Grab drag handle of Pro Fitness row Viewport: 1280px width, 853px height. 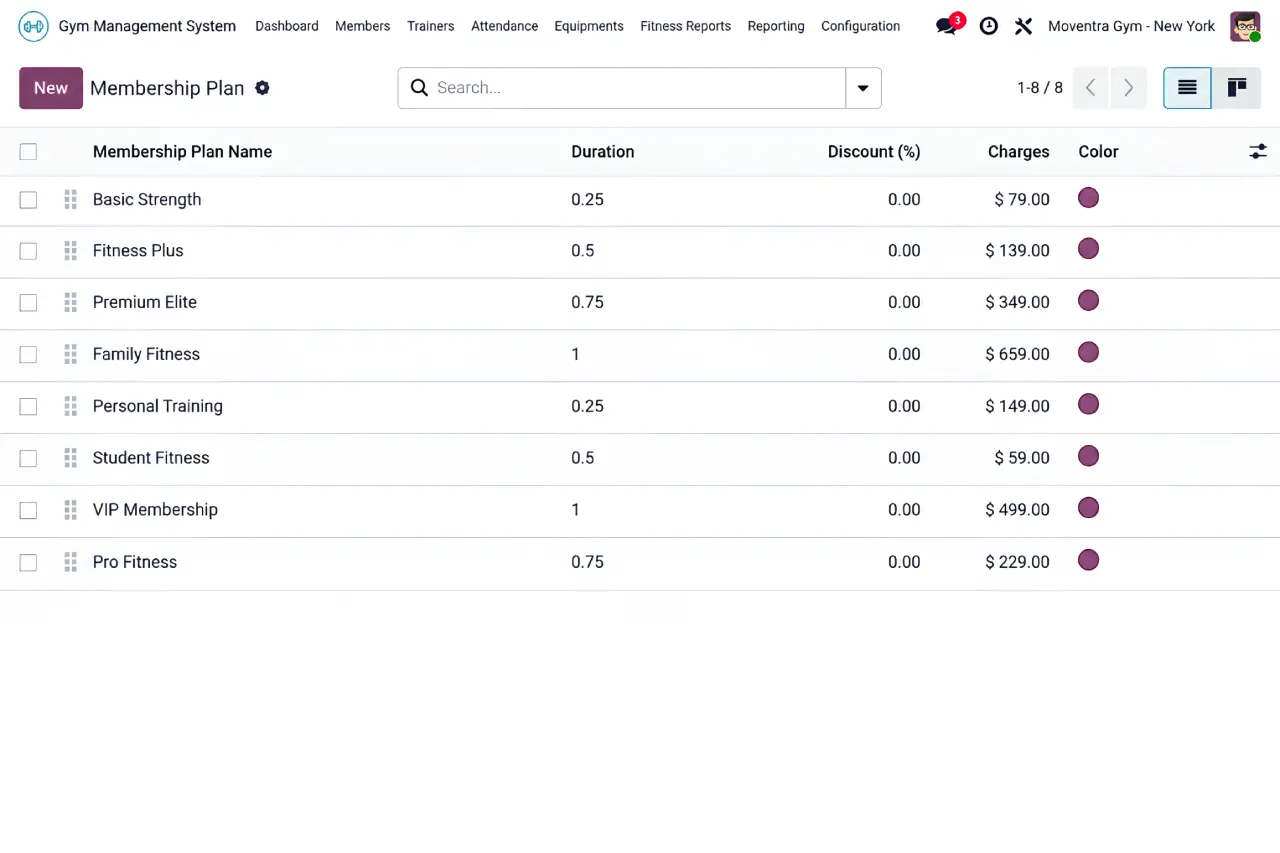70,562
